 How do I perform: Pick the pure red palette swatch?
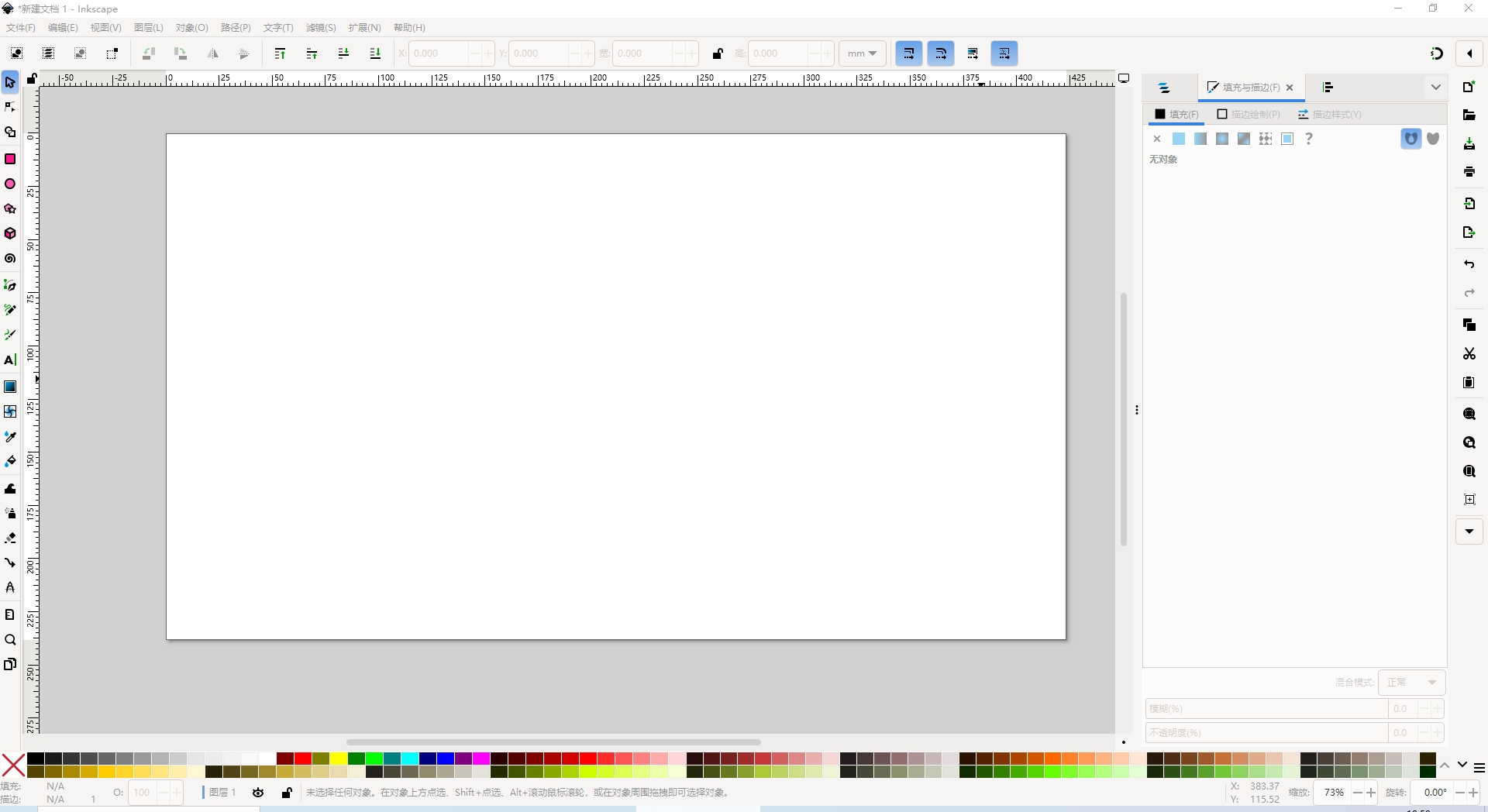point(303,759)
